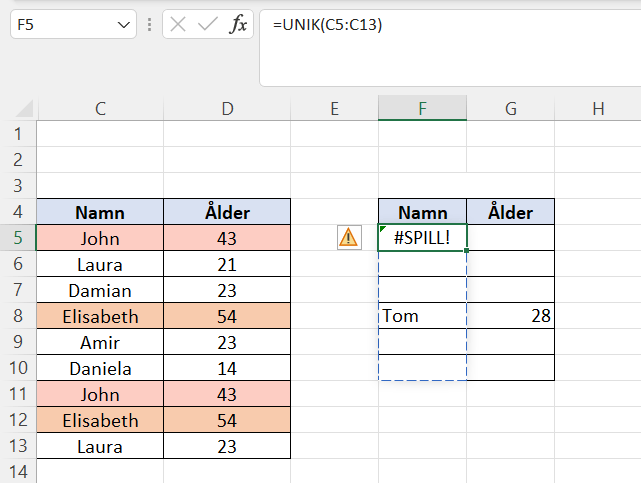Select column F header
The height and width of the screenshot is (483, 641).
[422, 109]
